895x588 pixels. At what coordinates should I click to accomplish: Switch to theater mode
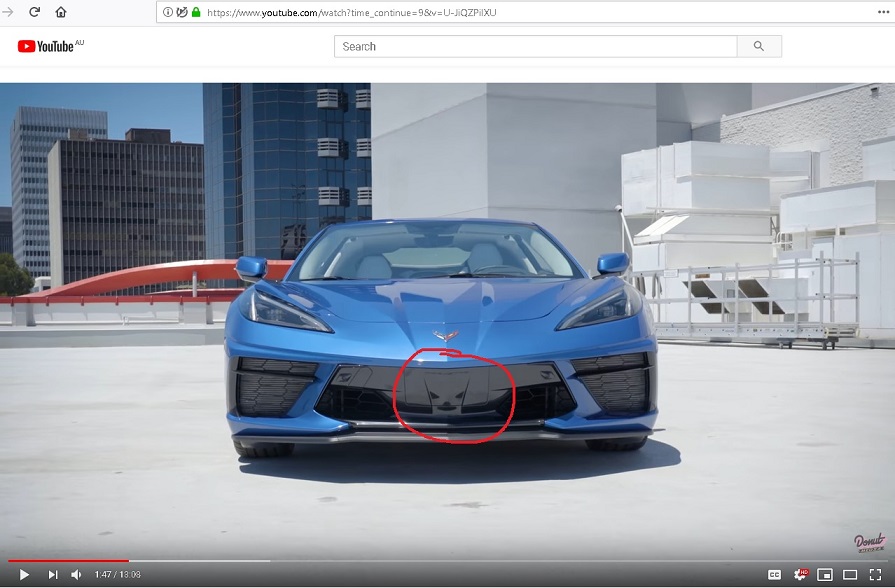[850, 574]
